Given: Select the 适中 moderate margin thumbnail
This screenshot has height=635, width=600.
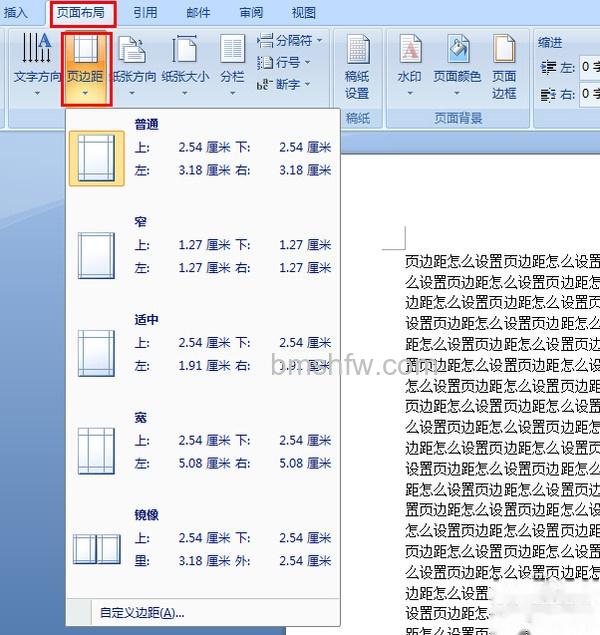Looking at the screenshot, I should (x=96, y=353).
